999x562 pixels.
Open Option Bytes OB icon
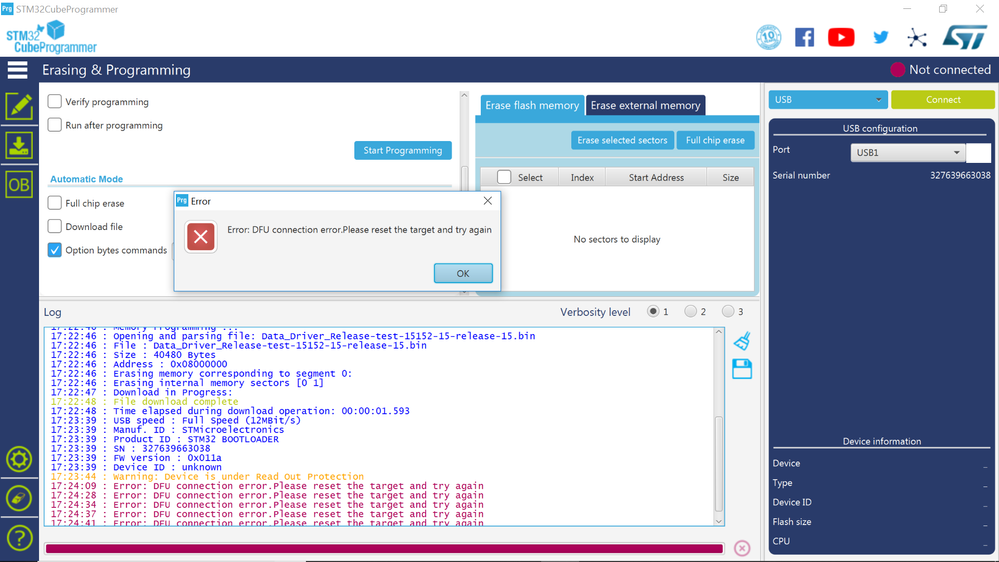19,185
